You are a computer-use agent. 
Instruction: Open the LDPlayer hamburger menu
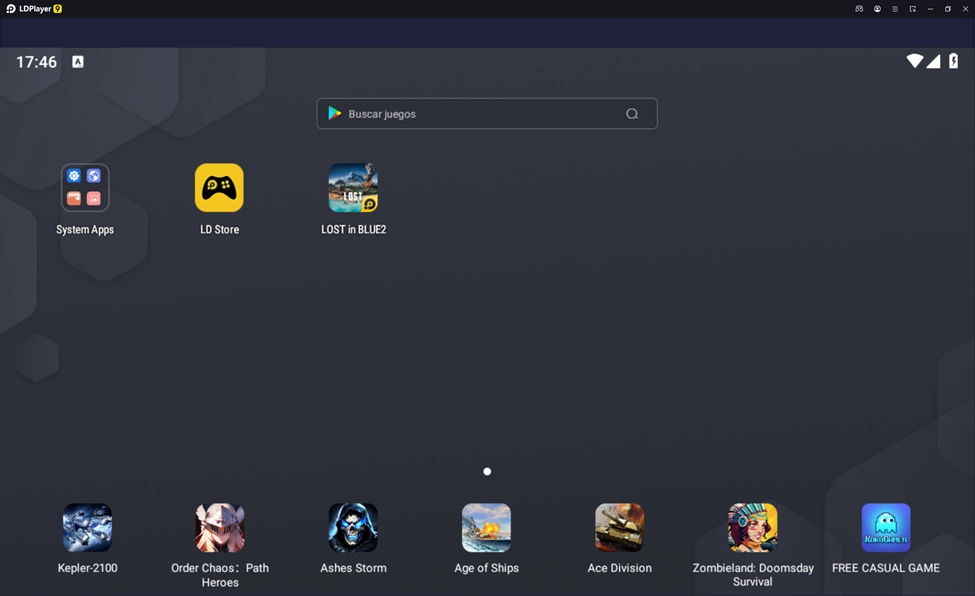coord(895,9)
